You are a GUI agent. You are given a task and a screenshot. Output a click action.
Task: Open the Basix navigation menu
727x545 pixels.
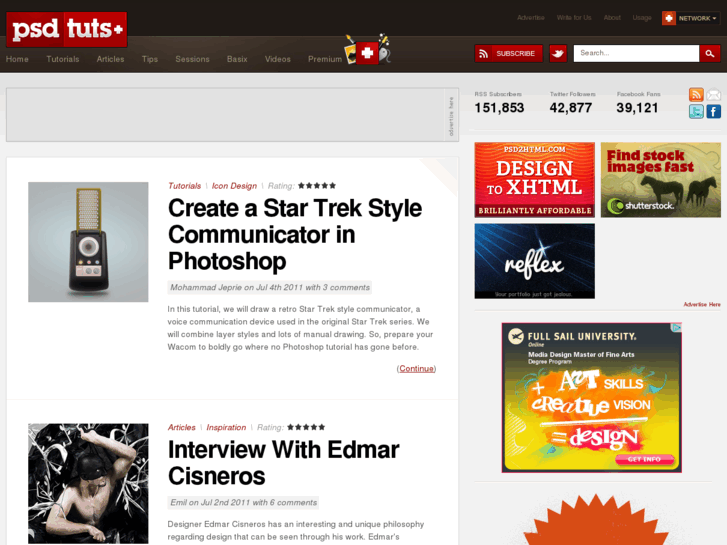pyautogui.click(x=237, y=59)
